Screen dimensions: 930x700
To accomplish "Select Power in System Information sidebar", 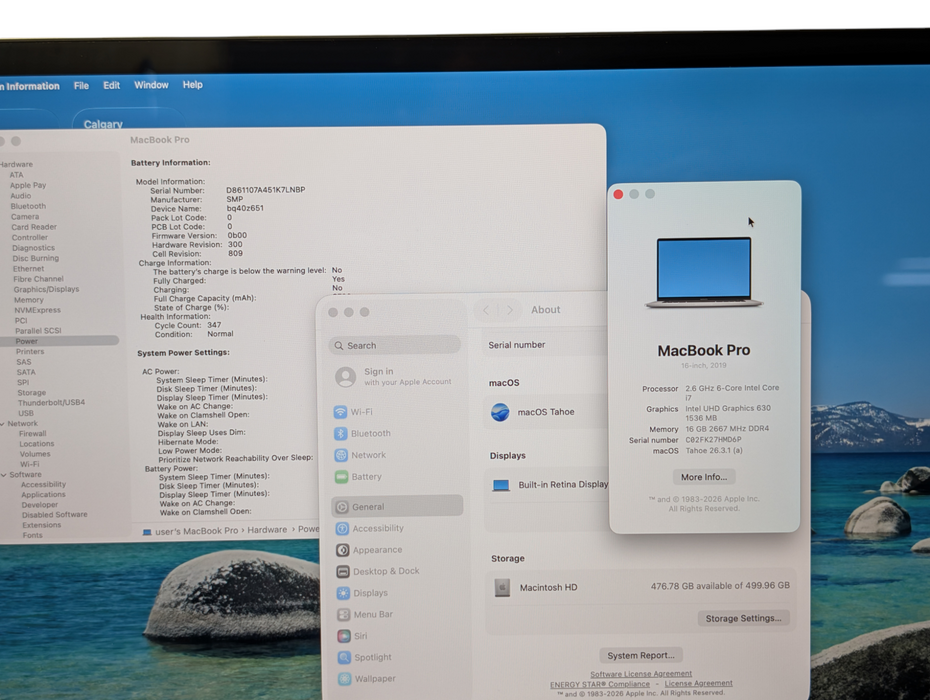I will [x=59, y=341].
